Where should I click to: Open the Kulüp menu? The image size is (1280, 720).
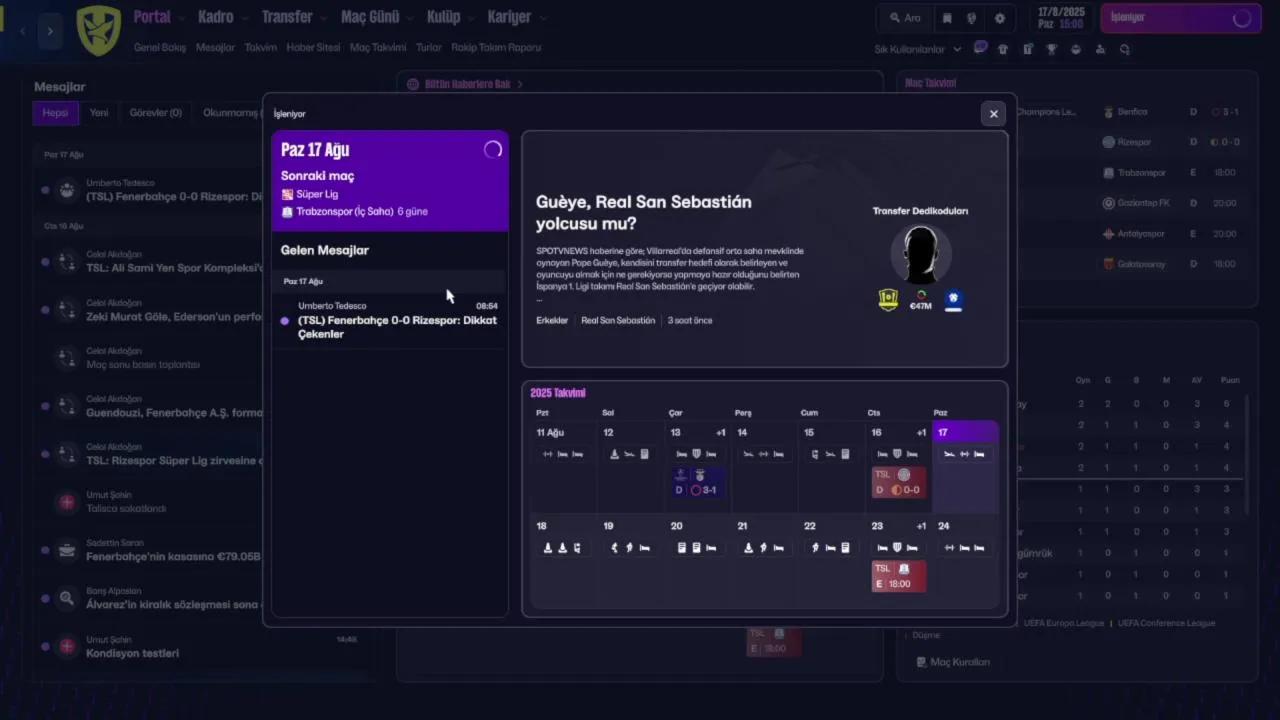click(443, 17)
